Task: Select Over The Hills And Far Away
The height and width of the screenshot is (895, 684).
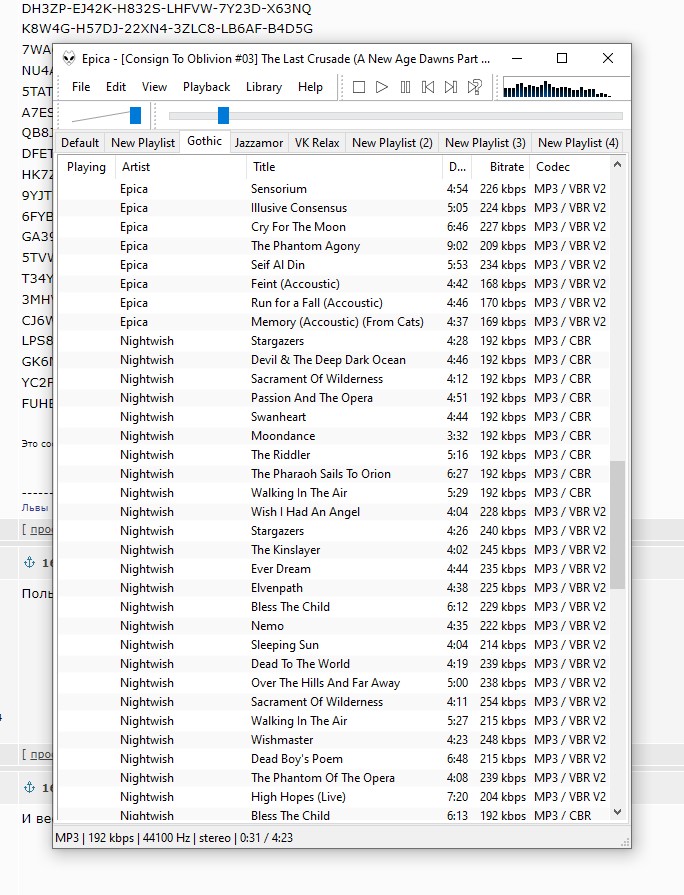Action: coord(334,683)
